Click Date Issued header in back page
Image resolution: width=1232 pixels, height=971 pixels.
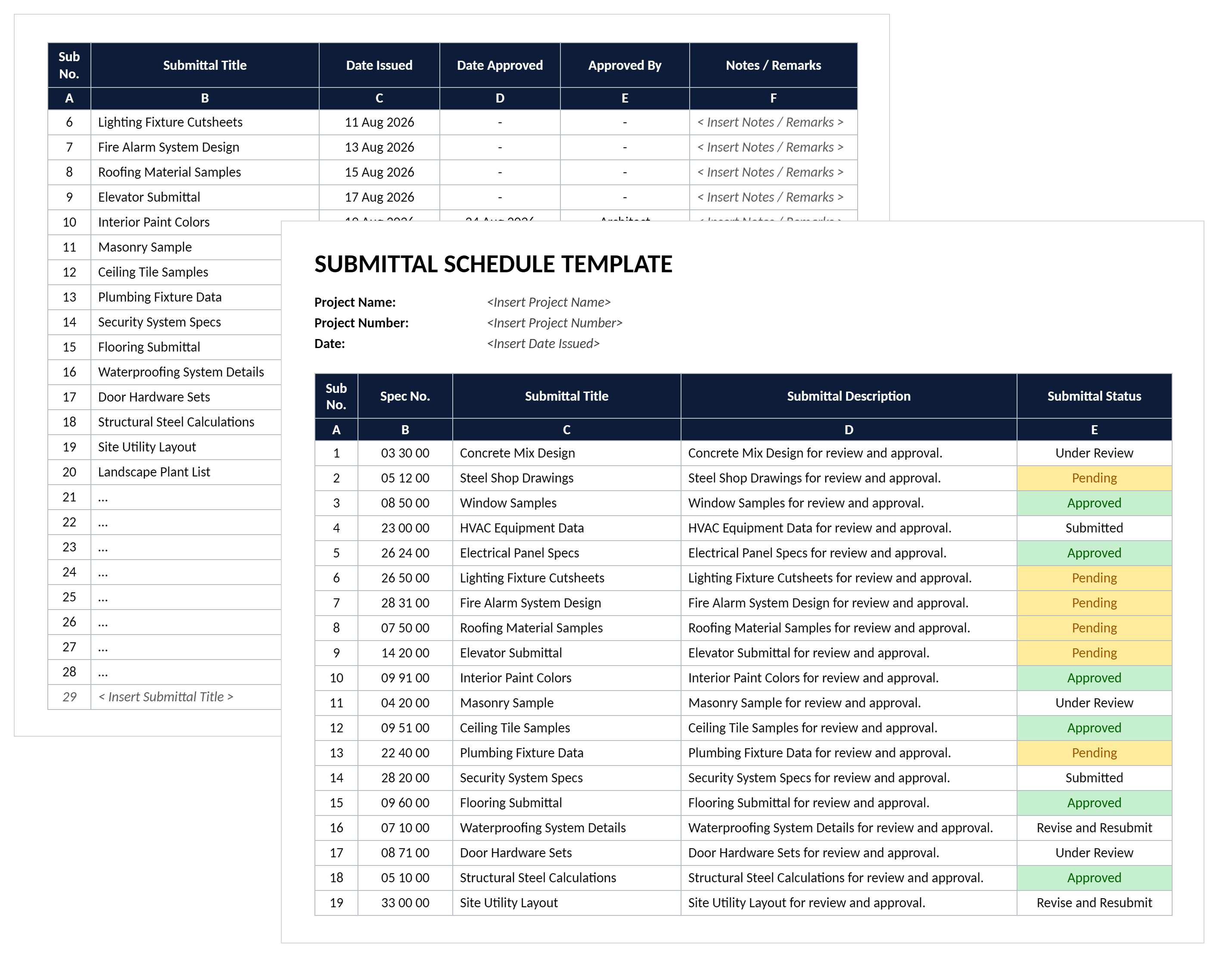(x=379, y=65)
